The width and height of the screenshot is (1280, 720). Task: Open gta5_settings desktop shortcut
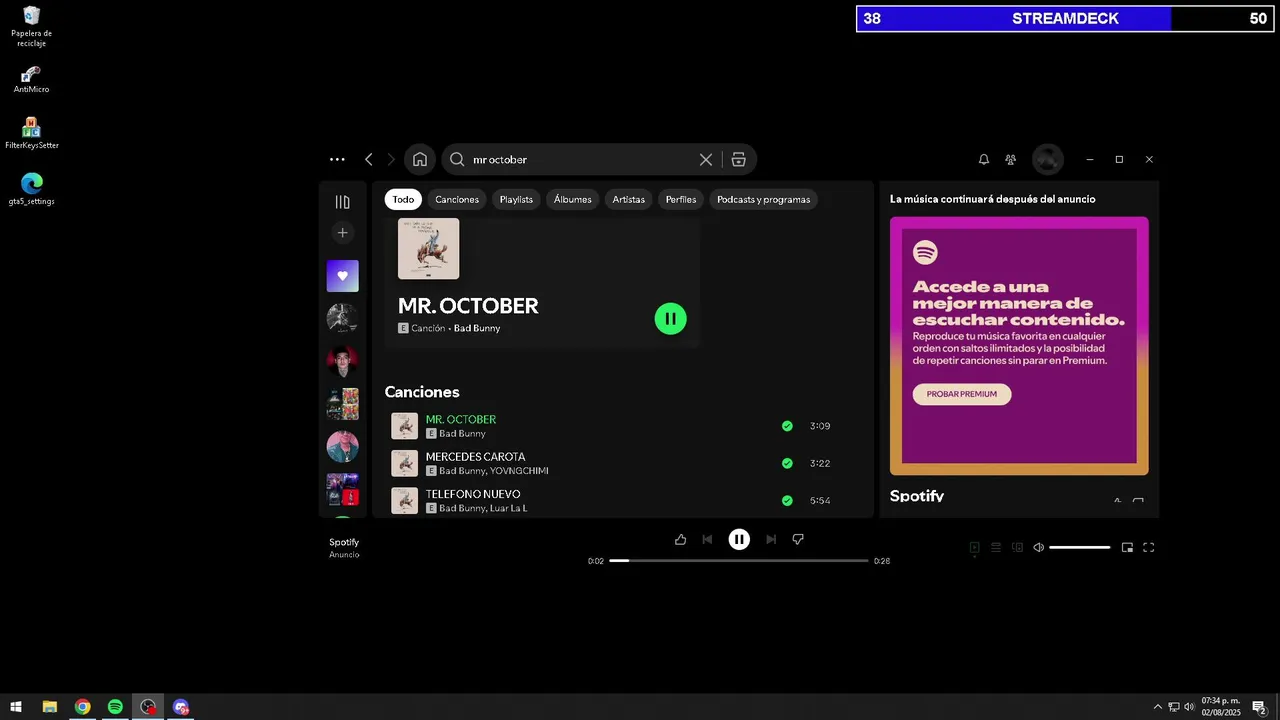[31, 189]
